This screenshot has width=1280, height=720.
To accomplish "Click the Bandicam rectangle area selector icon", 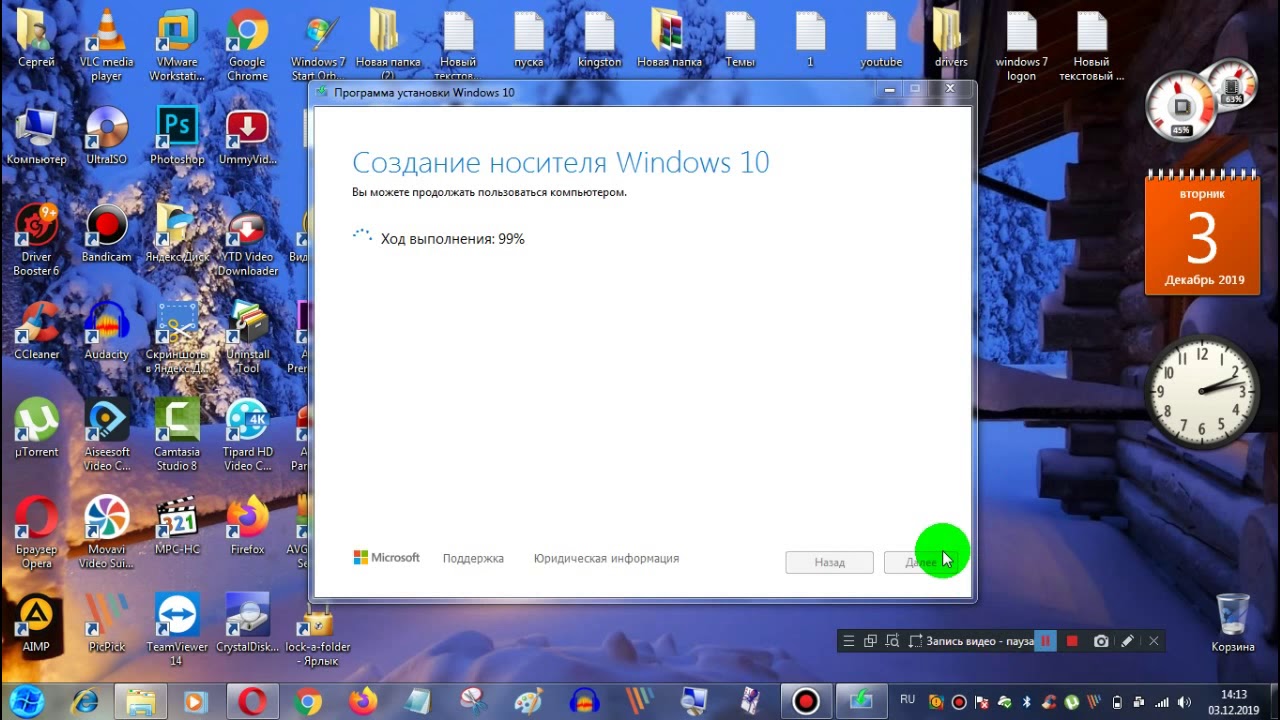I will click(x=915, y=641).
